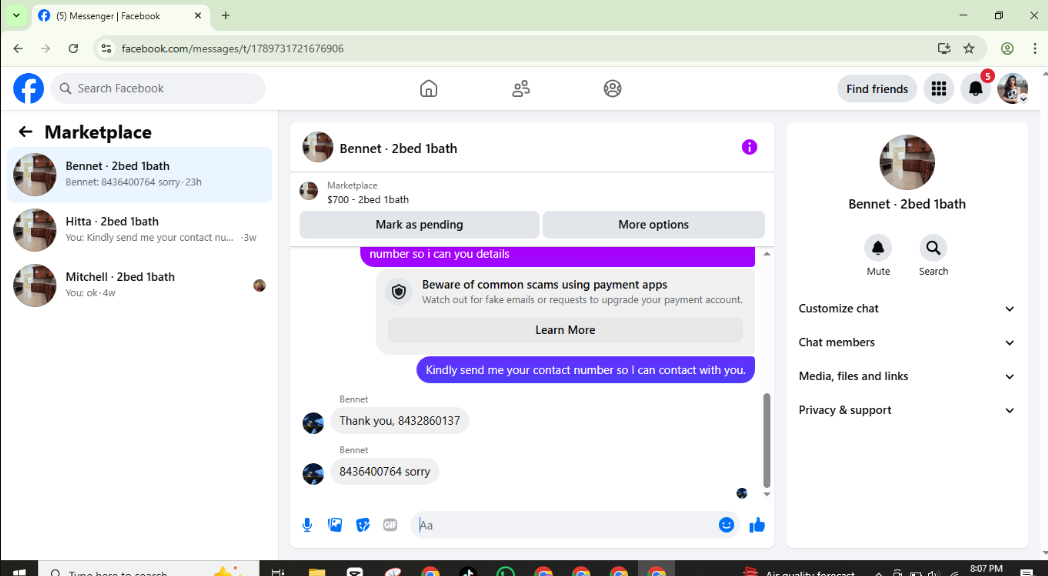Expand the Privacy & support section

click(x=906, y=410)
